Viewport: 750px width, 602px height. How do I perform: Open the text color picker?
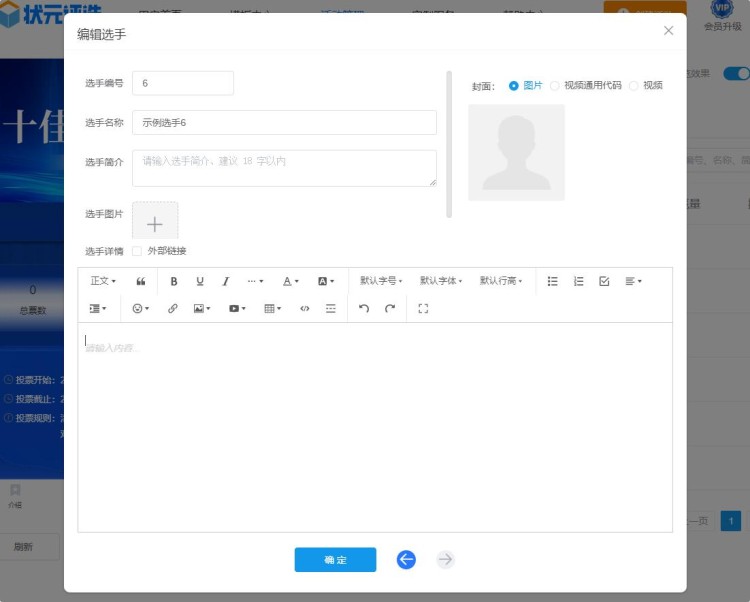pyautogui.click(x=290, y=282)
